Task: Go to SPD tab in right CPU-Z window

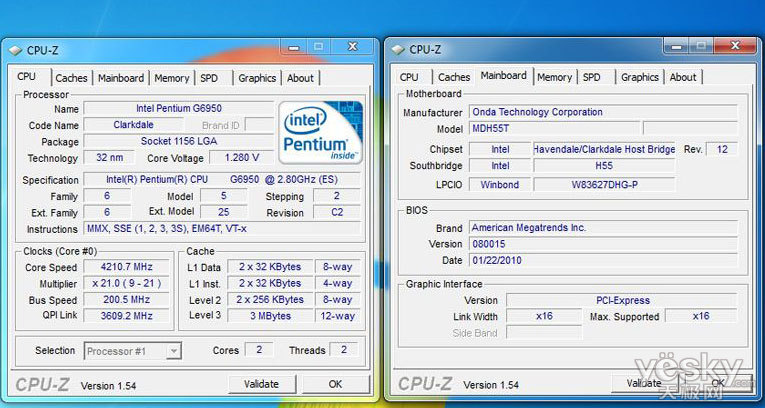Action: click(591, 77)
